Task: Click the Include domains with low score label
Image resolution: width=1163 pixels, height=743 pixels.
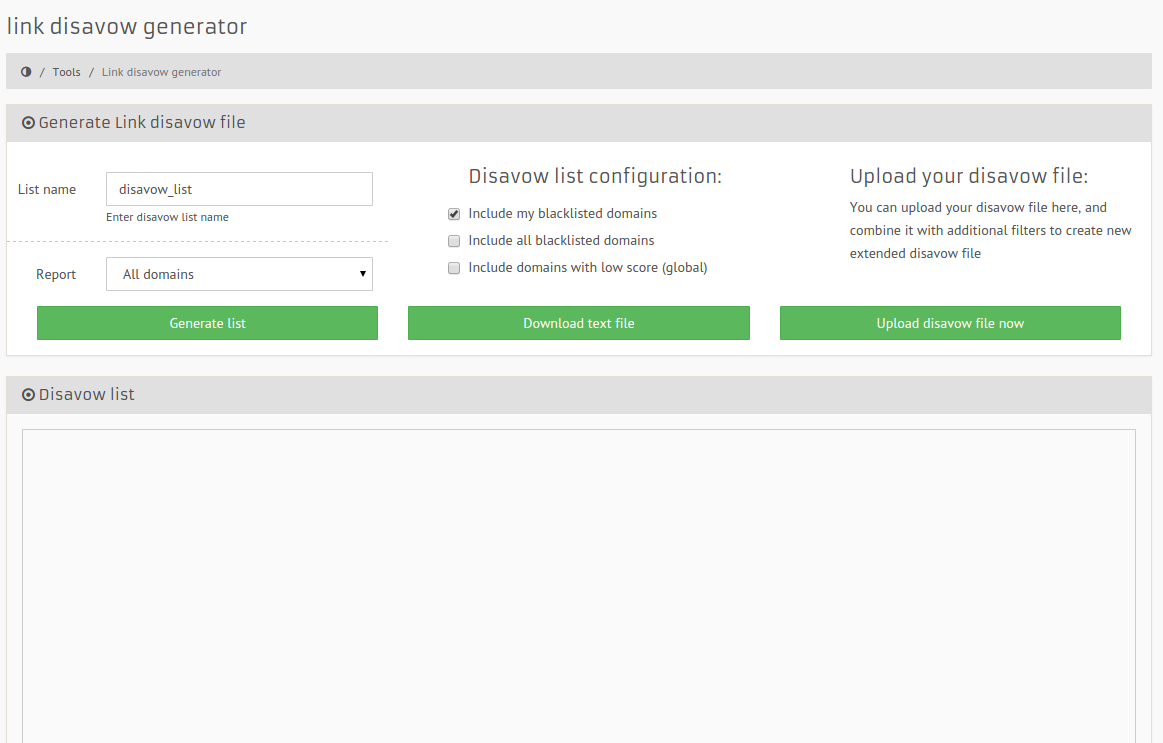Action: (587, 268)
